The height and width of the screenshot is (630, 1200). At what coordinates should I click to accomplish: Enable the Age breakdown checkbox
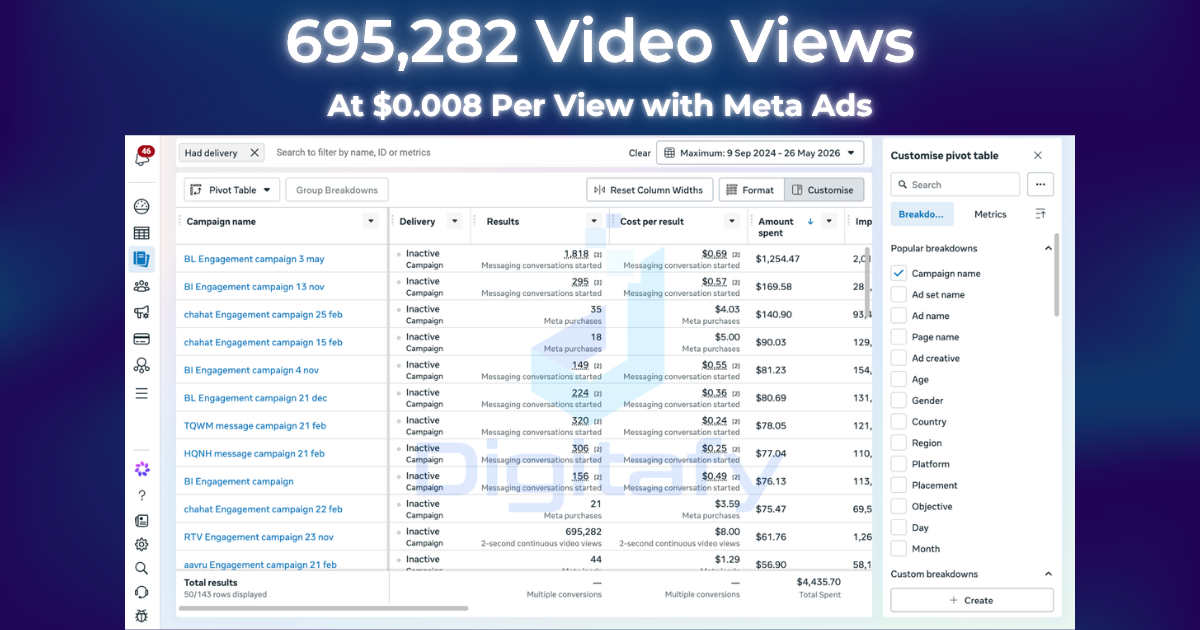[x=898, y=379]
